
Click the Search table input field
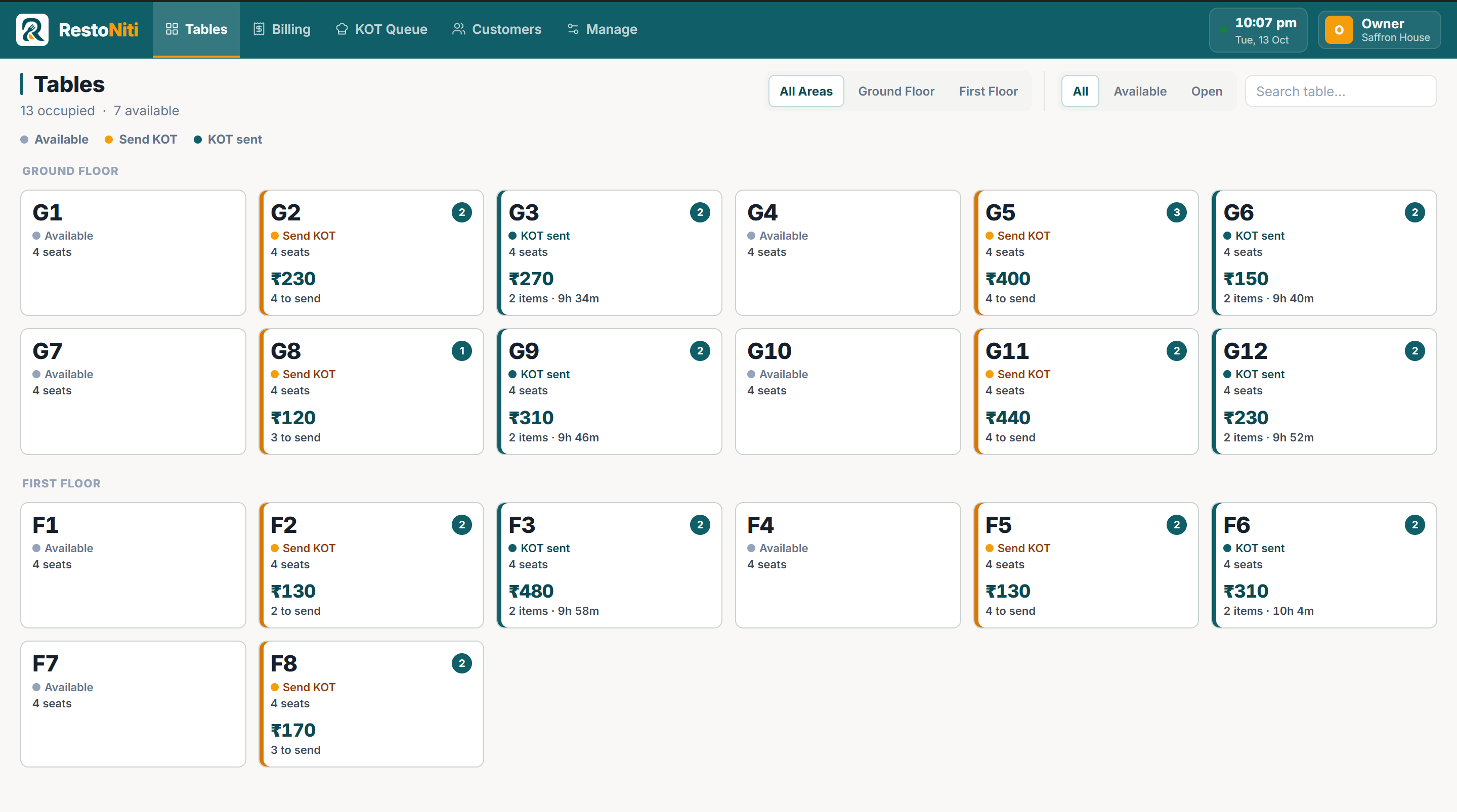(x=1340, y=91)
